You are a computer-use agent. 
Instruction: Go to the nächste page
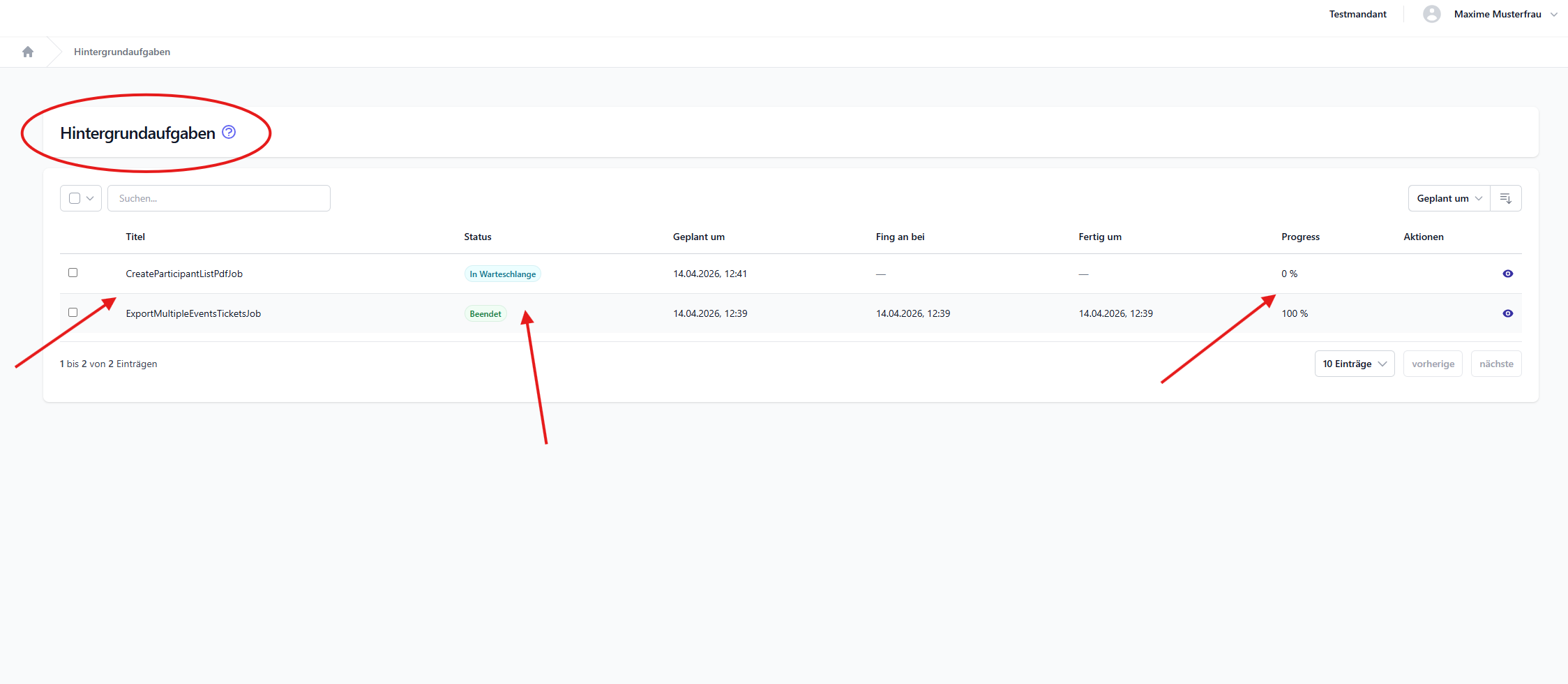(1495, 364)
